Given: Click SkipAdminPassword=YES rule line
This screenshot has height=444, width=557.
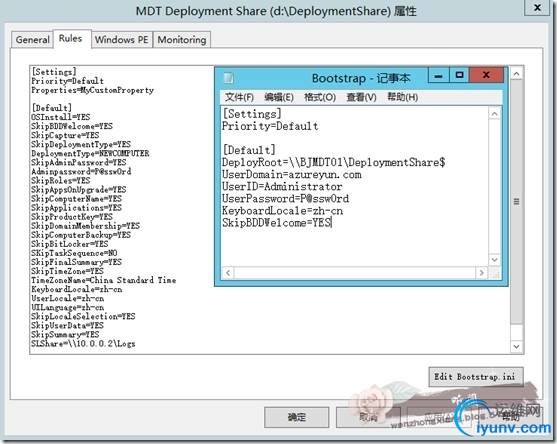Looking at the screenshot, I should pos(79,162).
